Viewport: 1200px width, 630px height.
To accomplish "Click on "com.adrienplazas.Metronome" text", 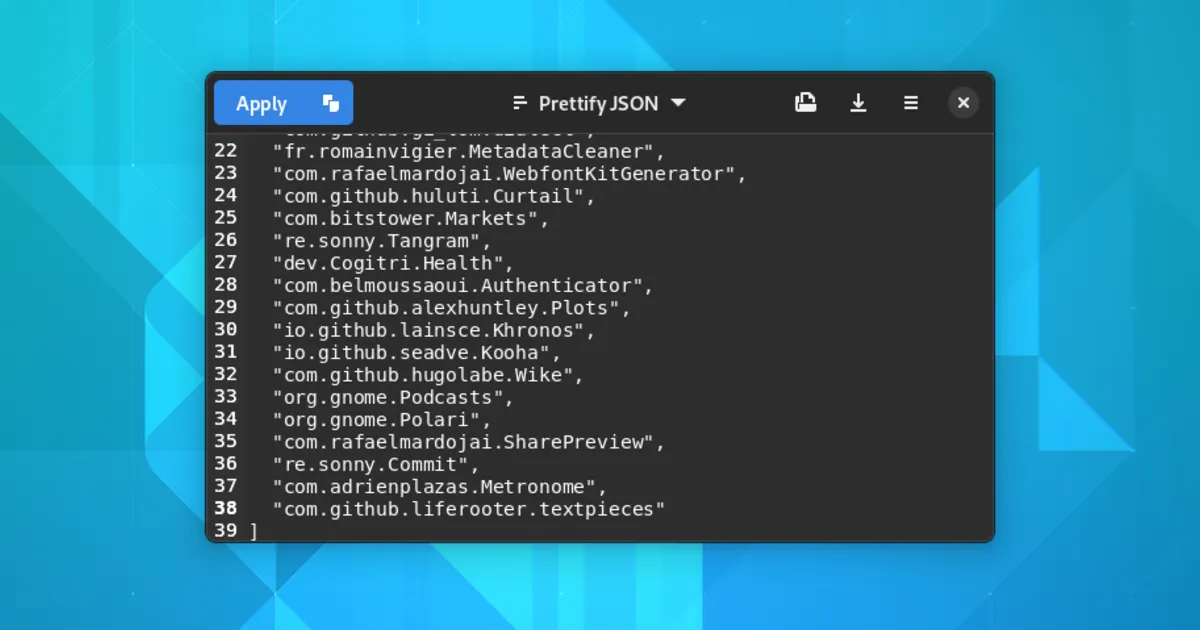I will 439,487.
